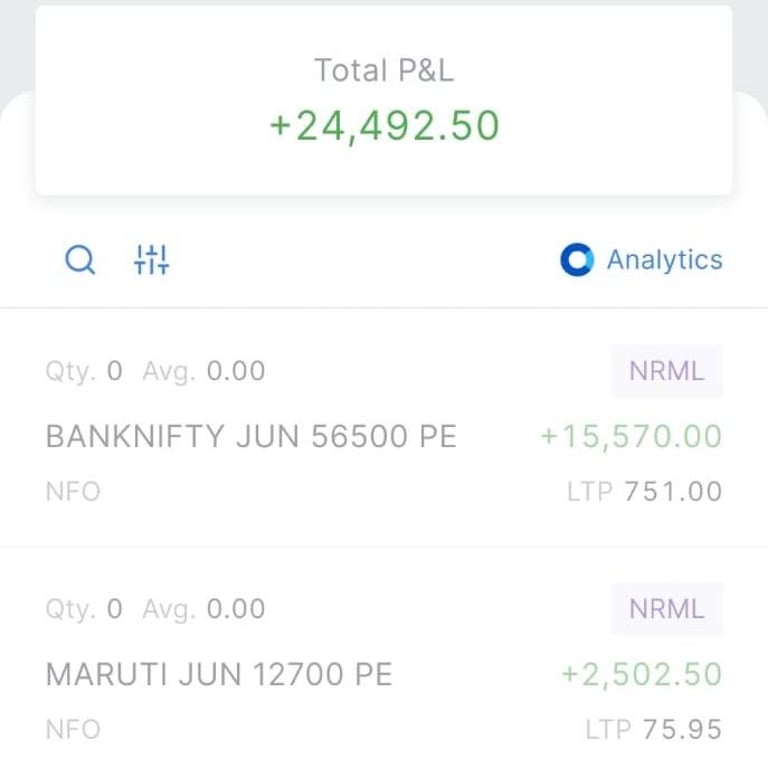Viewport: 768px width, 768px height.
Task: Tap Avg. 0.00 on BANKNIFTY row
Action: tap(204, 371)
